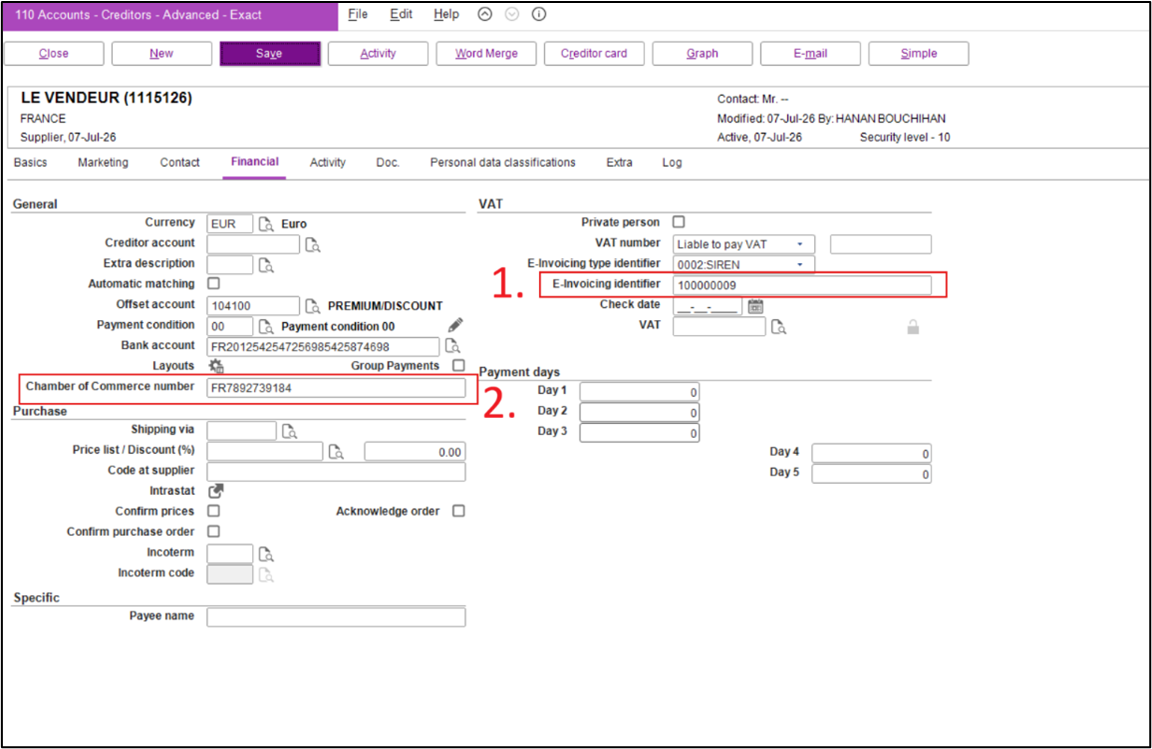
Task: Click the Activity toolbar button
Action: coord(378,54)
